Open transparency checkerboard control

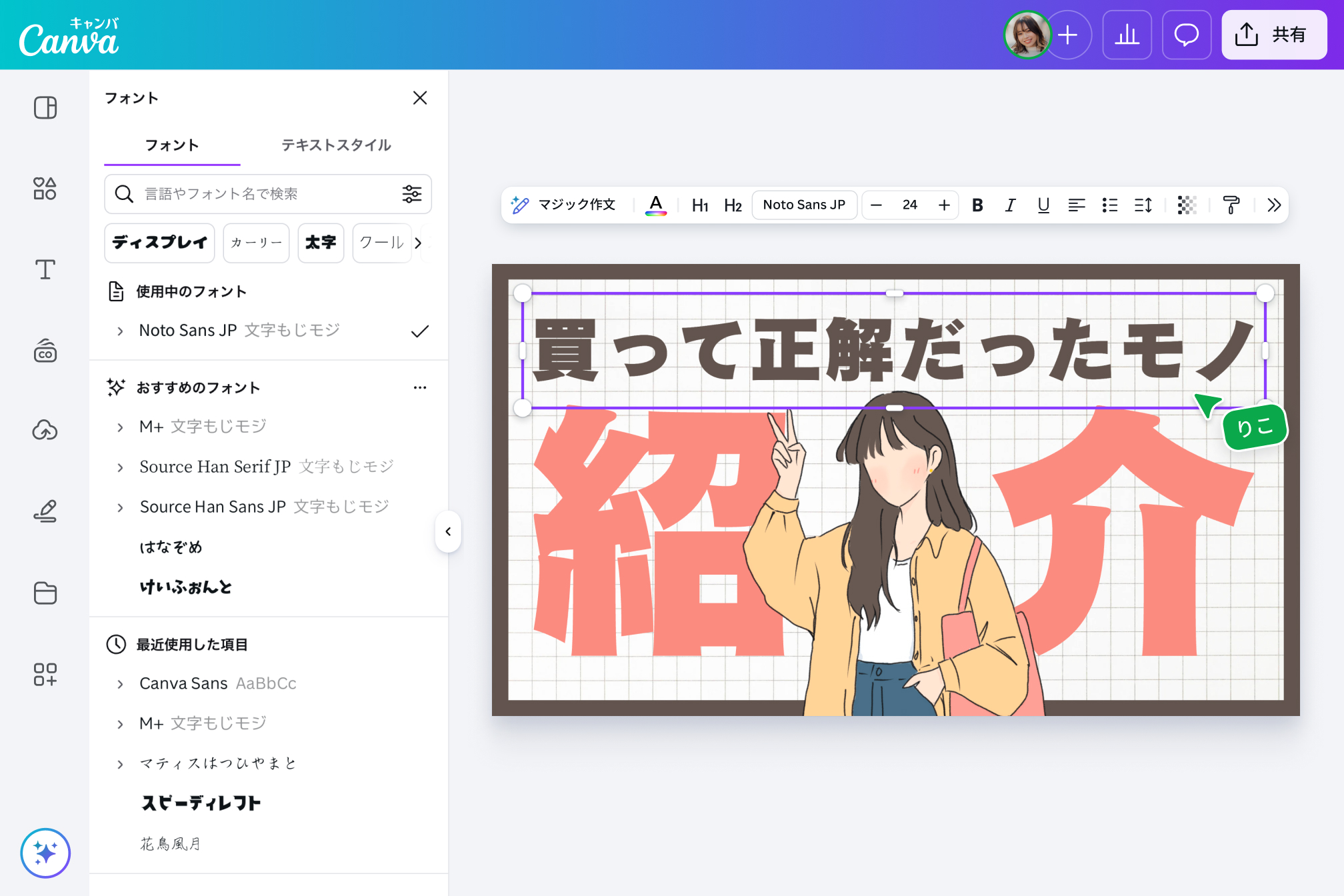(1187, 205)
